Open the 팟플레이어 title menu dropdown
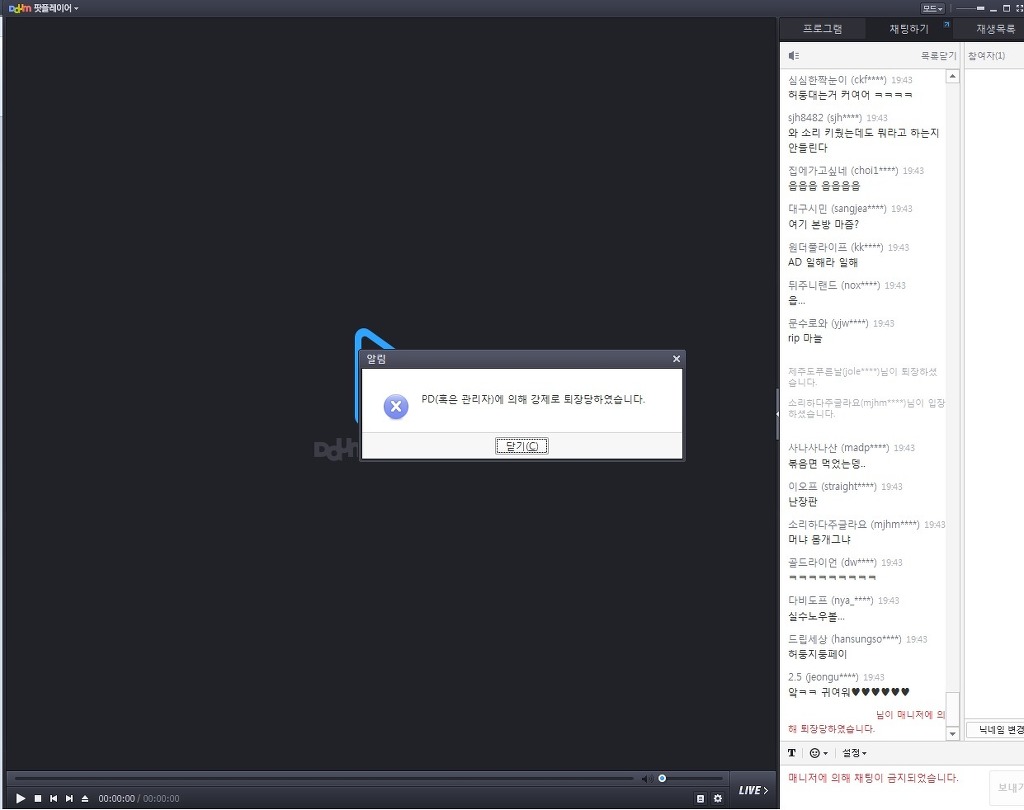Screen dimensions: 1024x810 pos(44,8)
